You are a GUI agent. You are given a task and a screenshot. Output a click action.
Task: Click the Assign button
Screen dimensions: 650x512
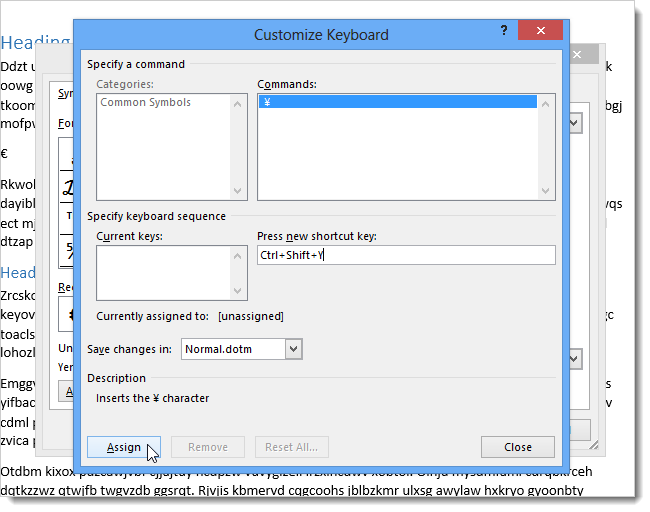124,447
